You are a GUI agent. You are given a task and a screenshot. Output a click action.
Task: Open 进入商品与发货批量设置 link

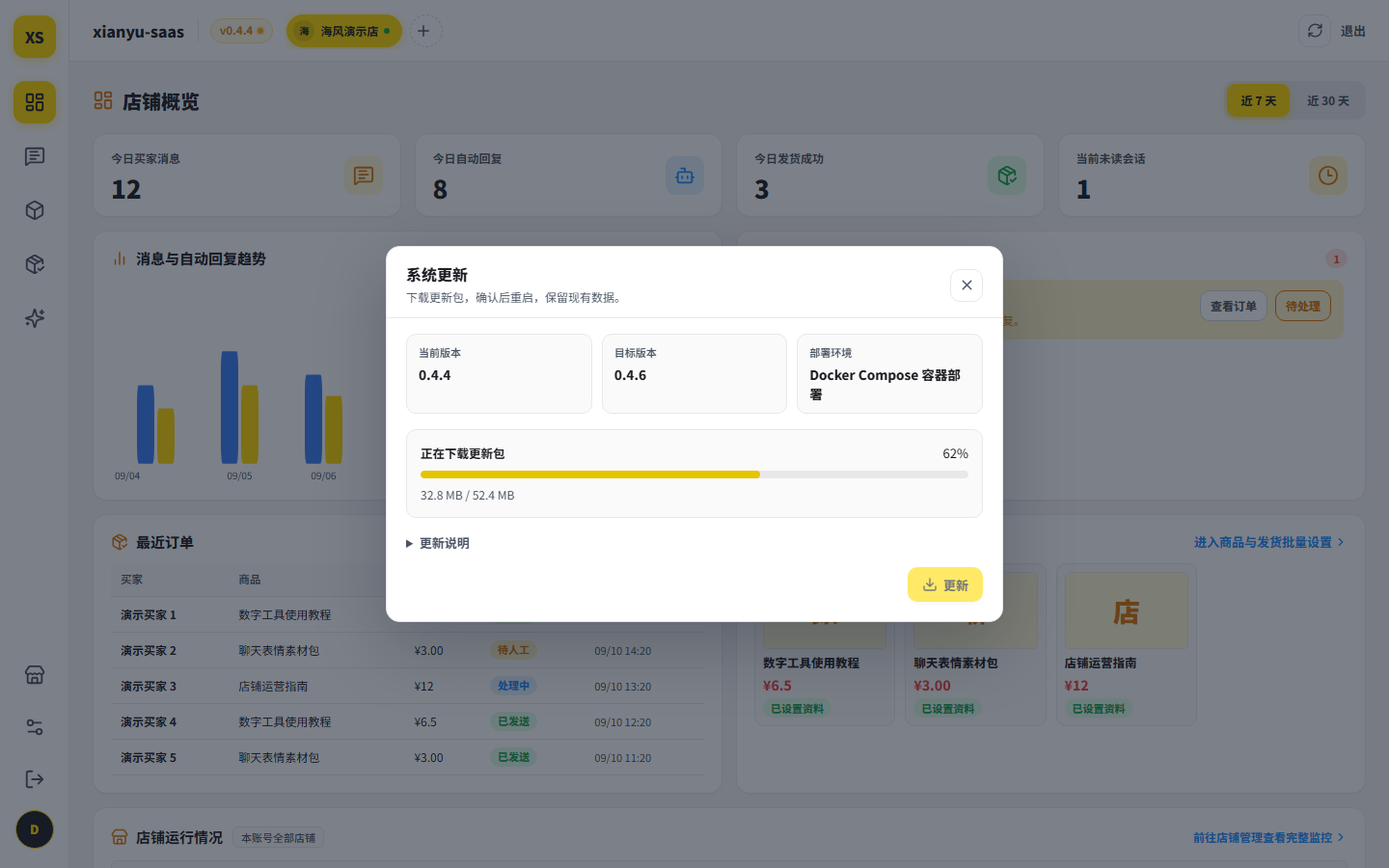(x=1269, y=542)
